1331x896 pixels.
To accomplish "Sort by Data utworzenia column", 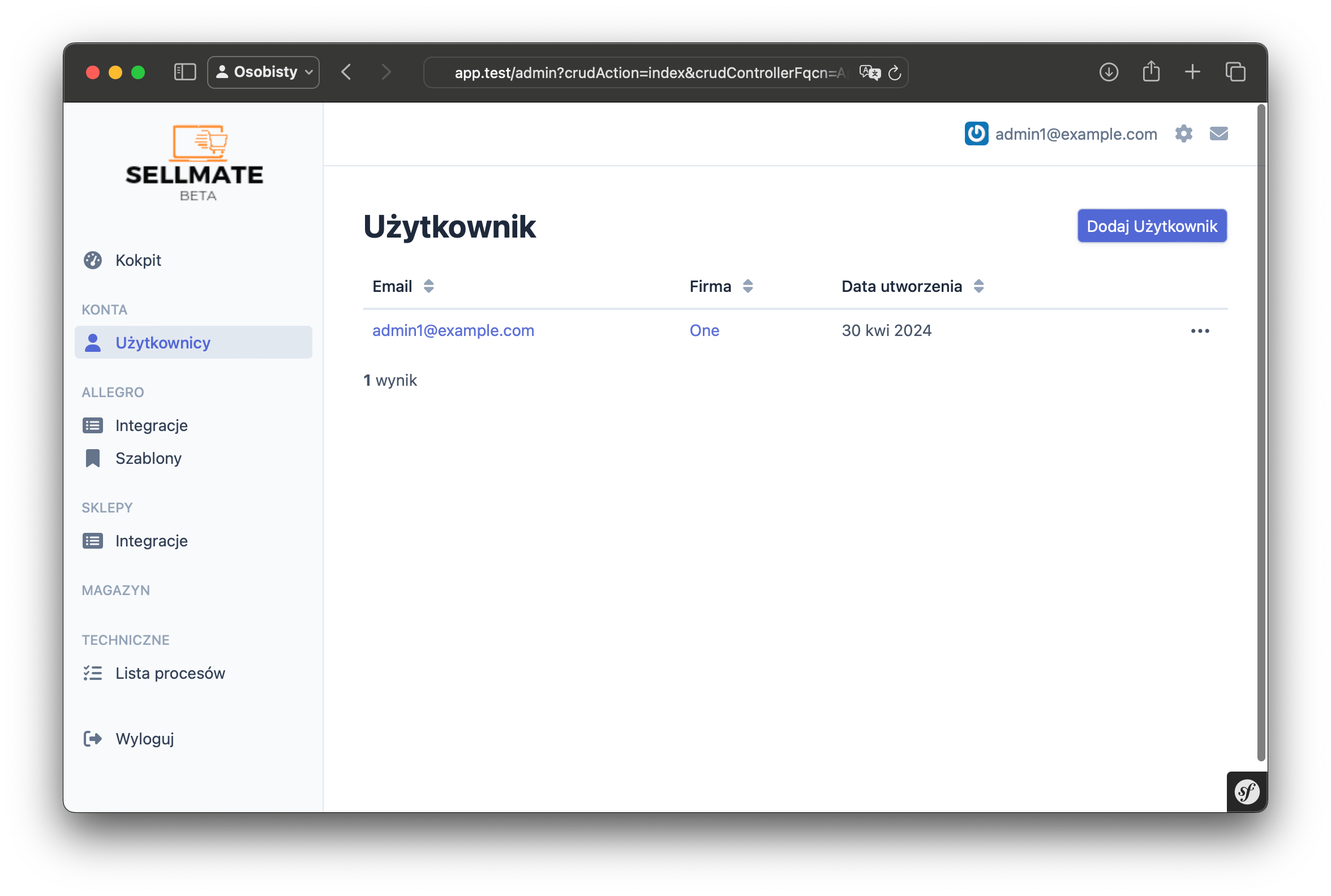I will click(912, 286).
